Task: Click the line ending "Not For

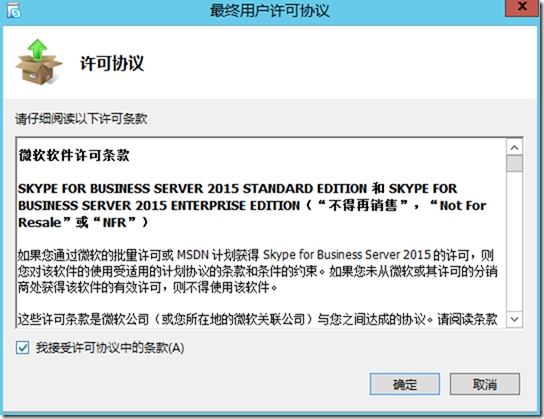Action: (252, 206)
